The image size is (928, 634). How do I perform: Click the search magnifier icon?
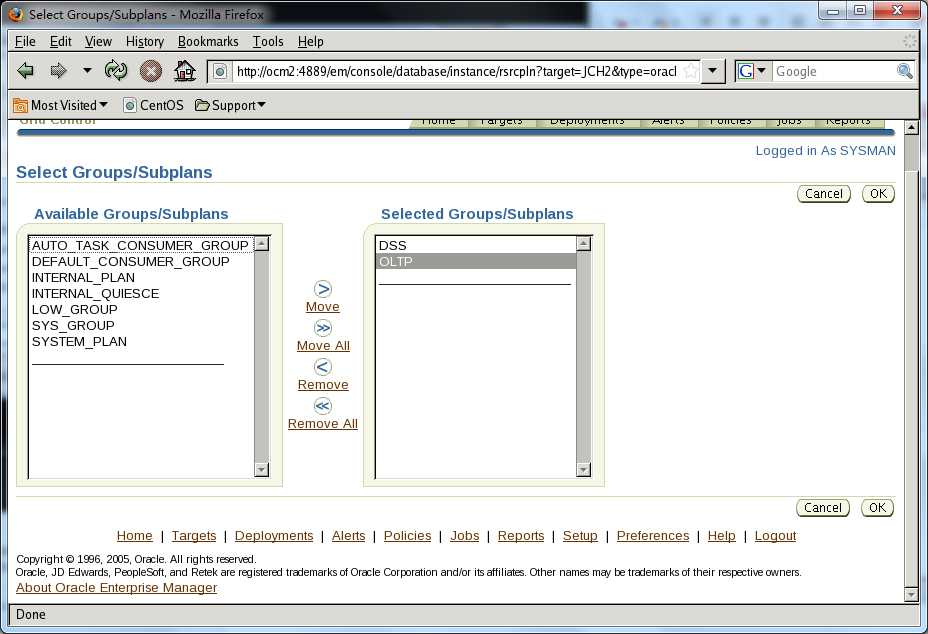[x=905, y=71]
